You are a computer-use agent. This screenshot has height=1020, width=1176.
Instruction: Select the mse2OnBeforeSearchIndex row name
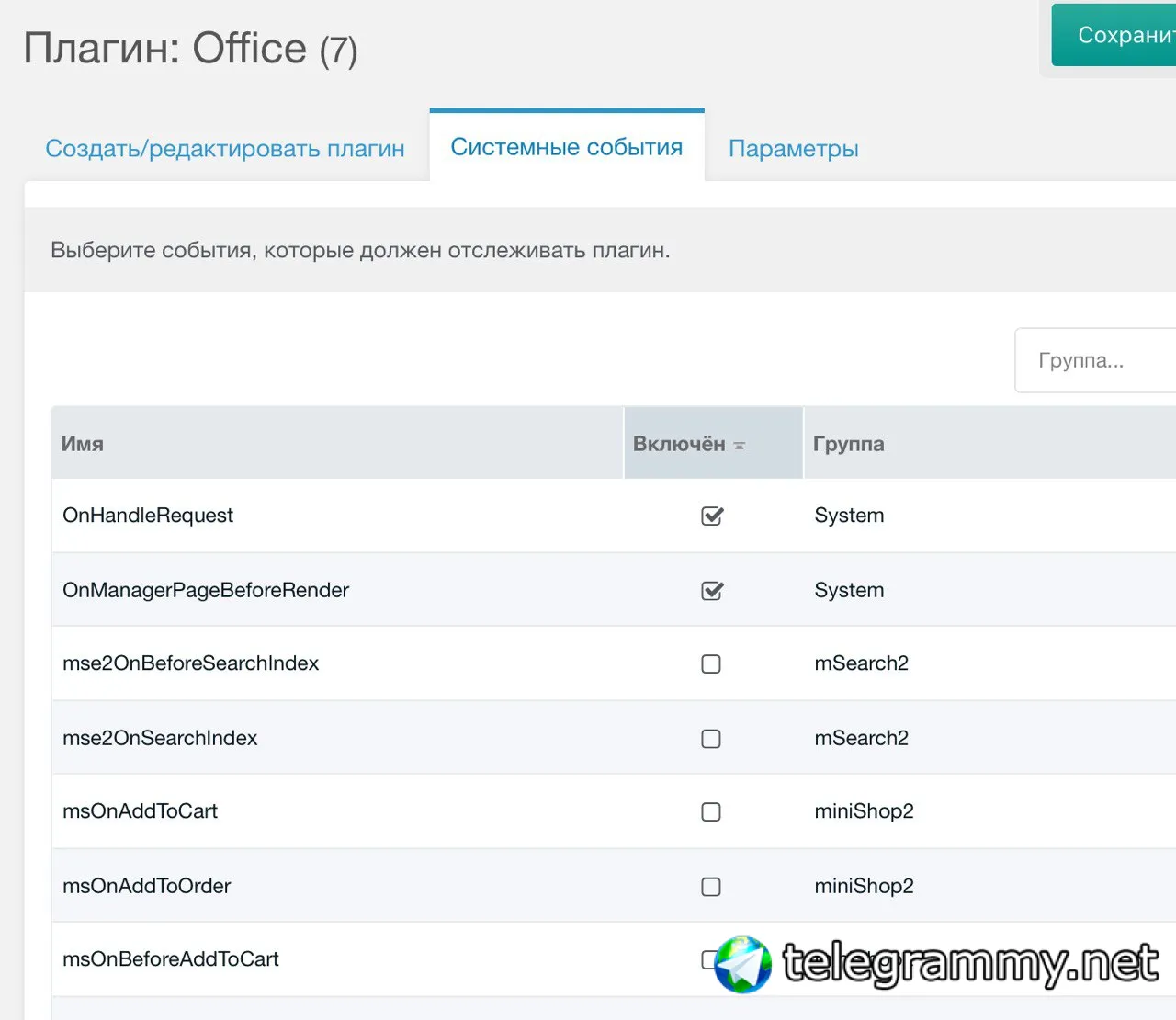coord(191,663)
